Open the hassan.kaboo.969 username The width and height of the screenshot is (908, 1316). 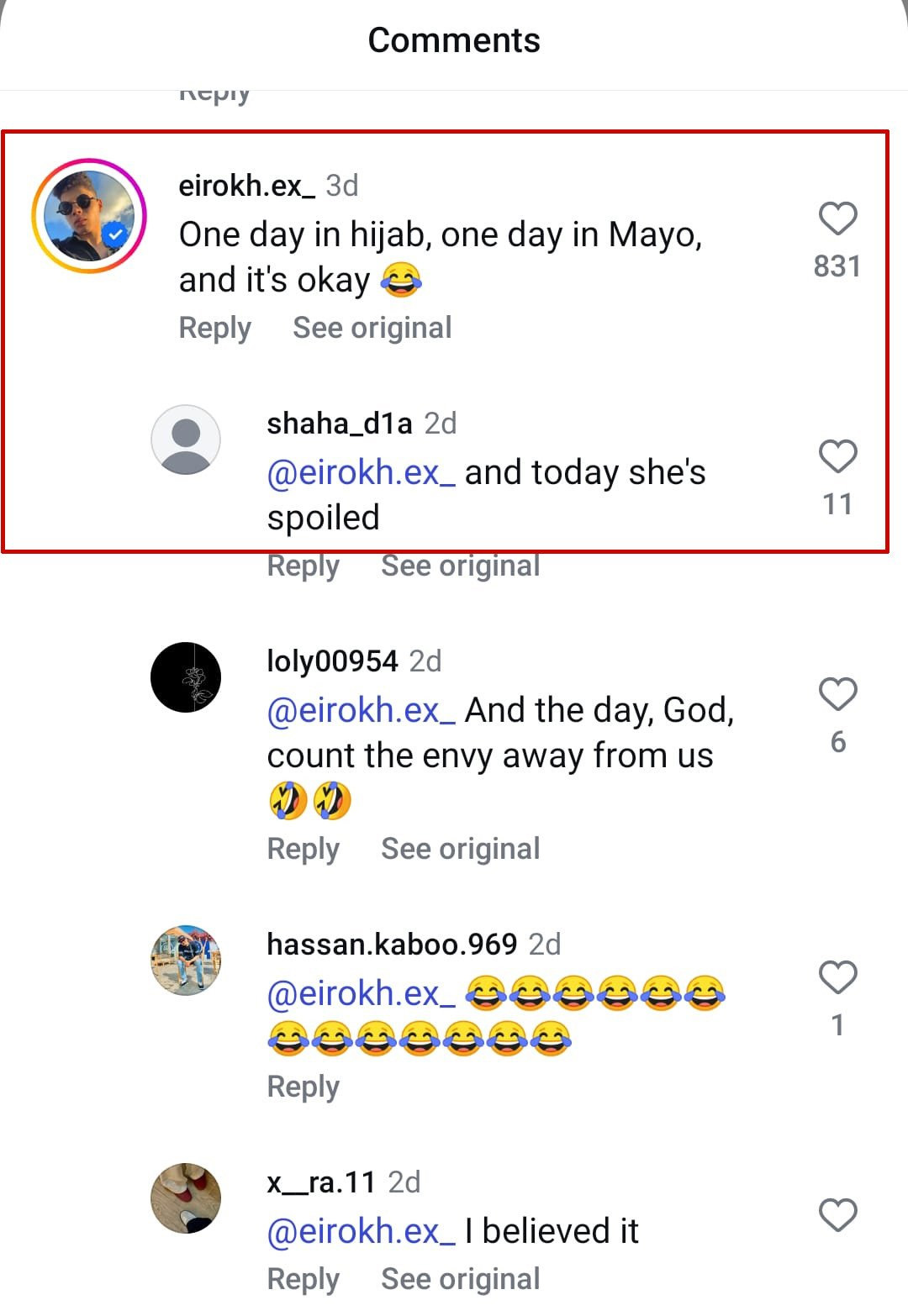pos(392,945)
